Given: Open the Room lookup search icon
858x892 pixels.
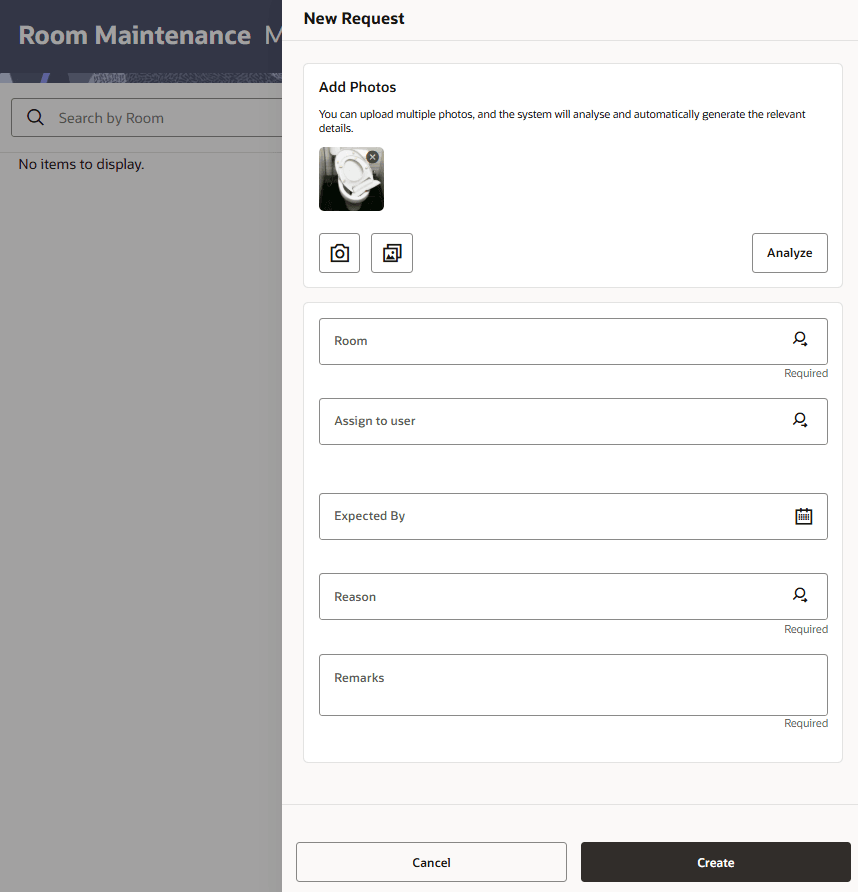Looking at the screenshot, I should 800,340.
